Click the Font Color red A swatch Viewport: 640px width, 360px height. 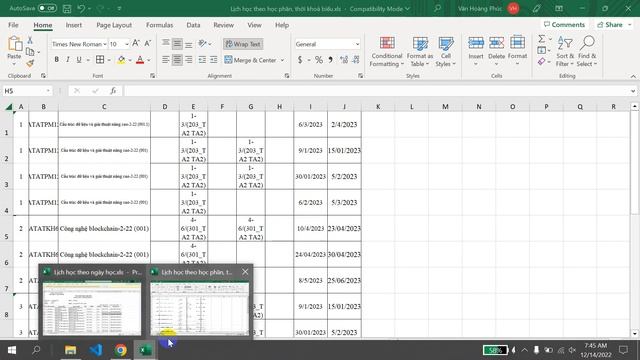point(140,60)
